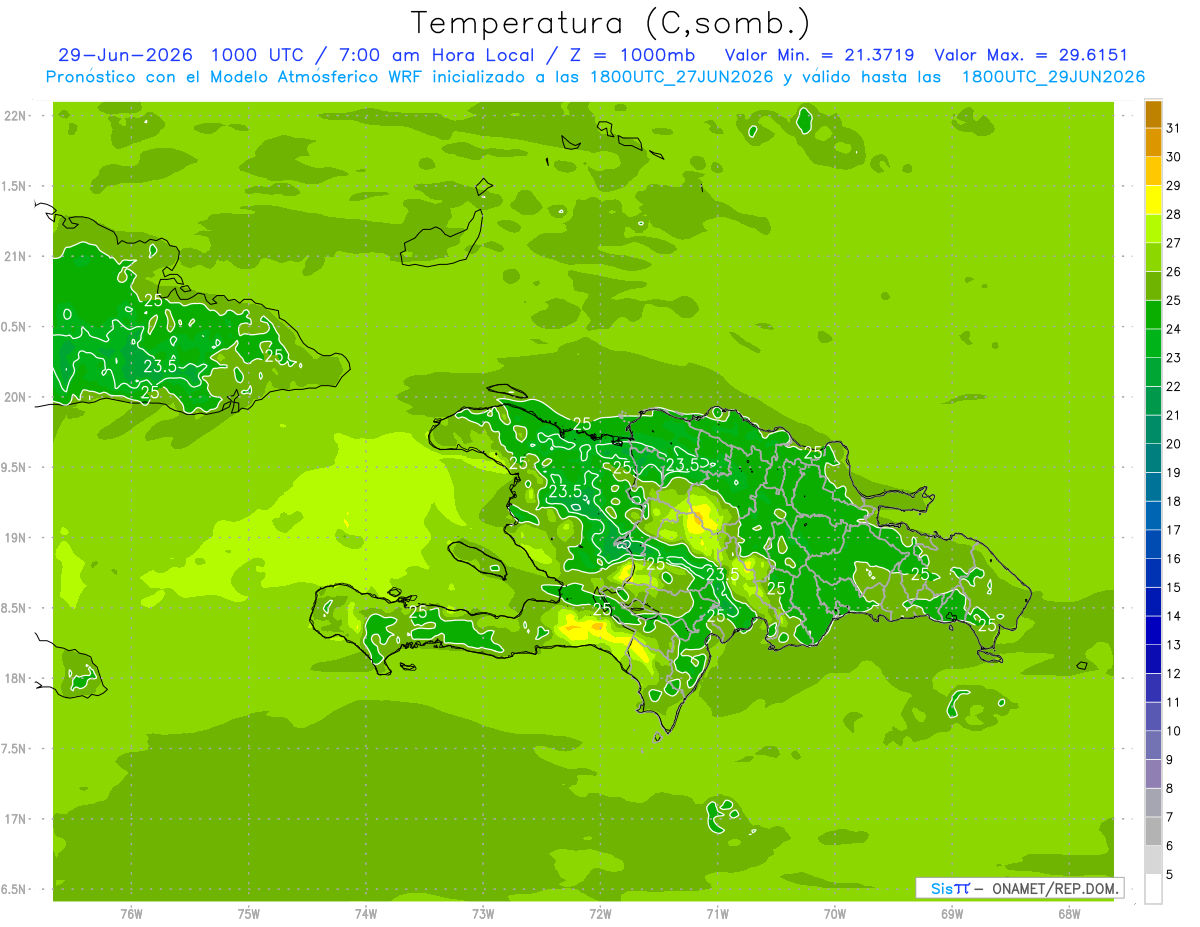Viewport: 1200px width, 927px height.
Task: Click the 21N latitude label
Action: pyautogui.click(x=15, y=257)
